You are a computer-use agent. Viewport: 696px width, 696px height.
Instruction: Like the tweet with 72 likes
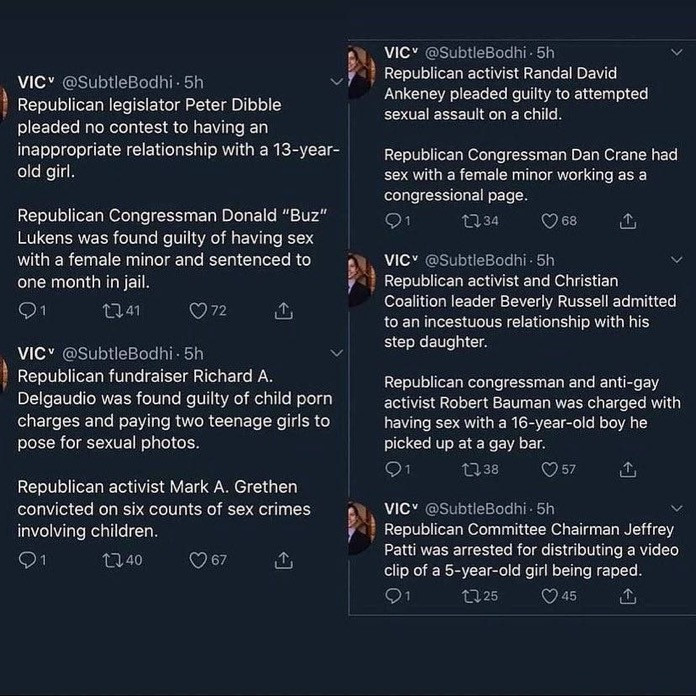(x=198, y=311)
